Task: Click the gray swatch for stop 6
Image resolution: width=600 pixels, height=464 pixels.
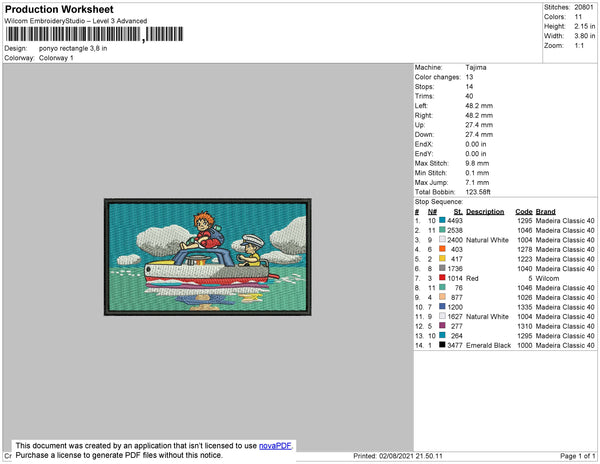Action: pyautogui.click(x=442, y=268)
